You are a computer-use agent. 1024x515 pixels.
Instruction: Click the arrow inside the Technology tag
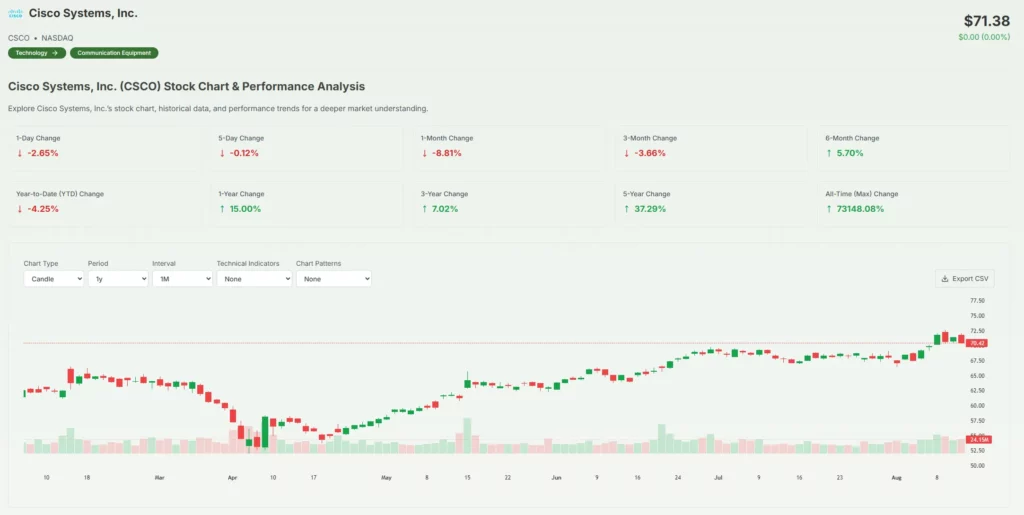pyautogui.click(x=55, y=53)
